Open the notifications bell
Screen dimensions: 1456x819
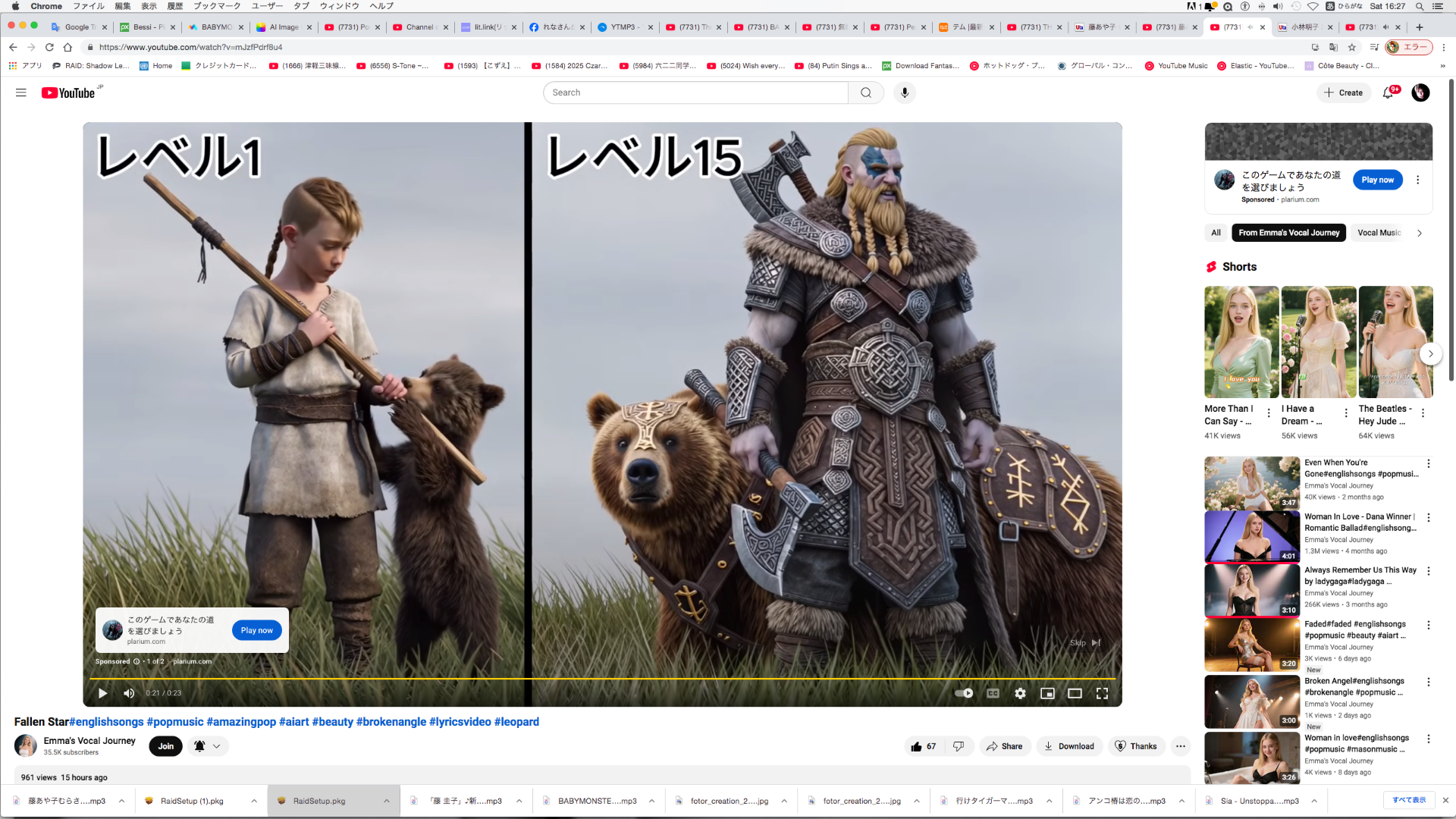click(1388, 93)
